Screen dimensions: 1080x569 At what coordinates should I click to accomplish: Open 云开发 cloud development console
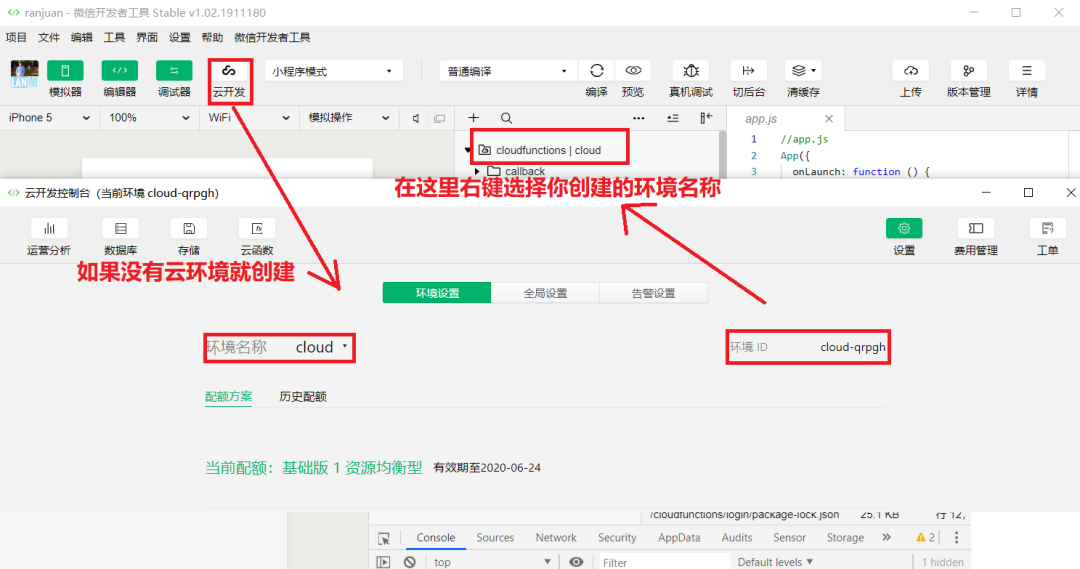229,71
